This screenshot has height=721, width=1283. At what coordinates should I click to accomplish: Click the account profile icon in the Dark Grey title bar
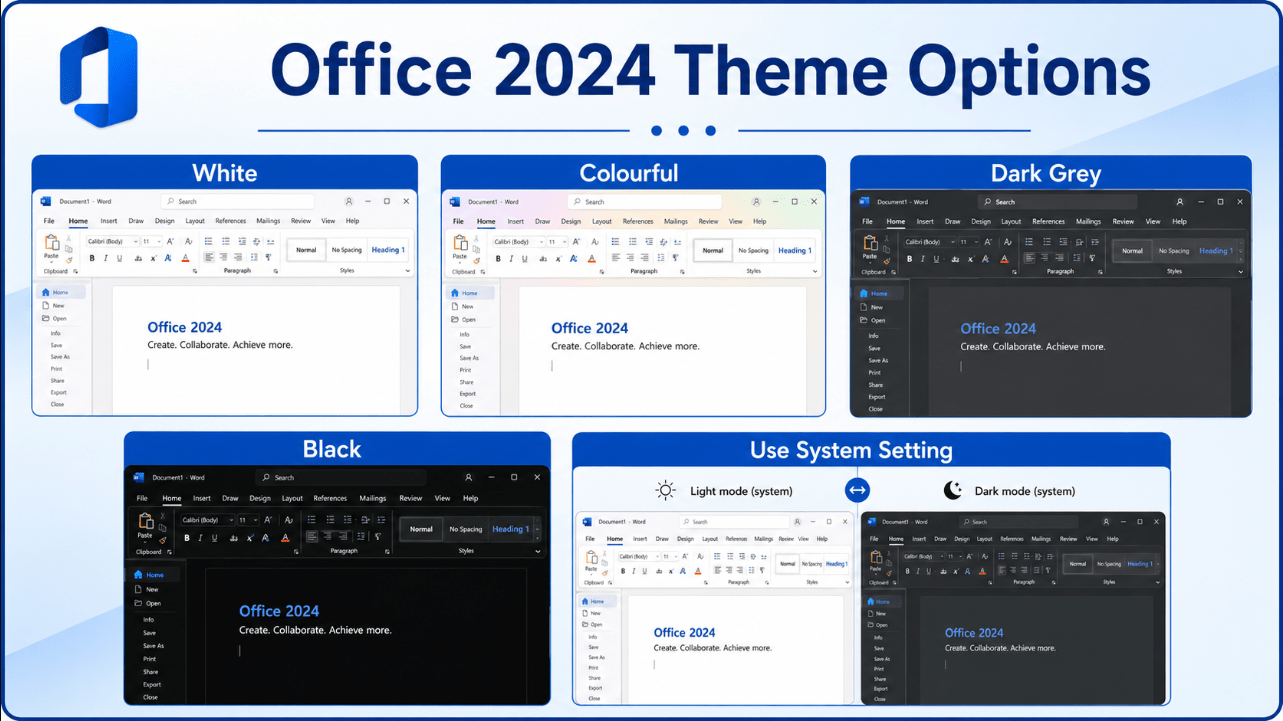1180,202
